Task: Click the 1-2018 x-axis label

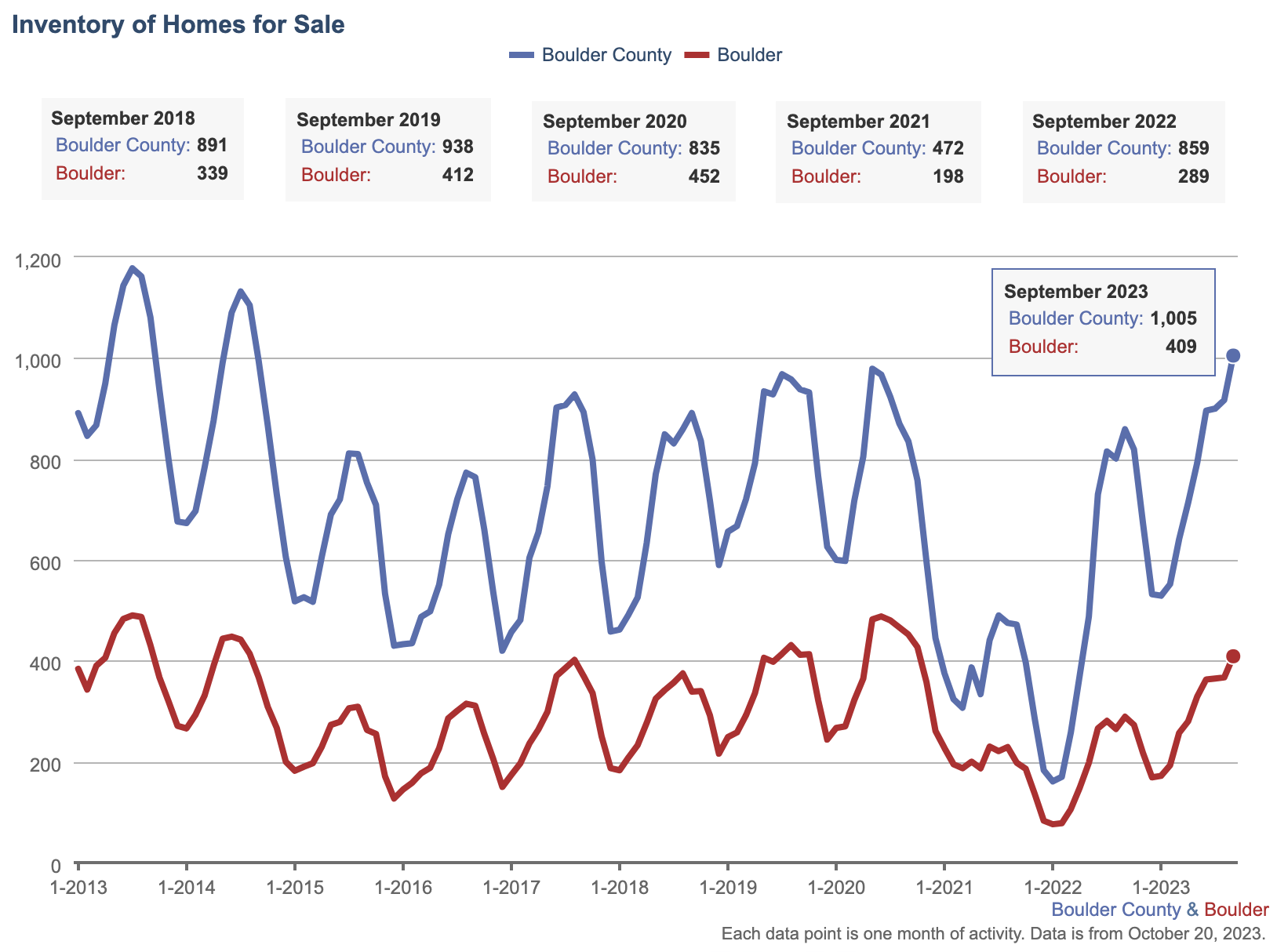Action: click(x=620, y=888)
